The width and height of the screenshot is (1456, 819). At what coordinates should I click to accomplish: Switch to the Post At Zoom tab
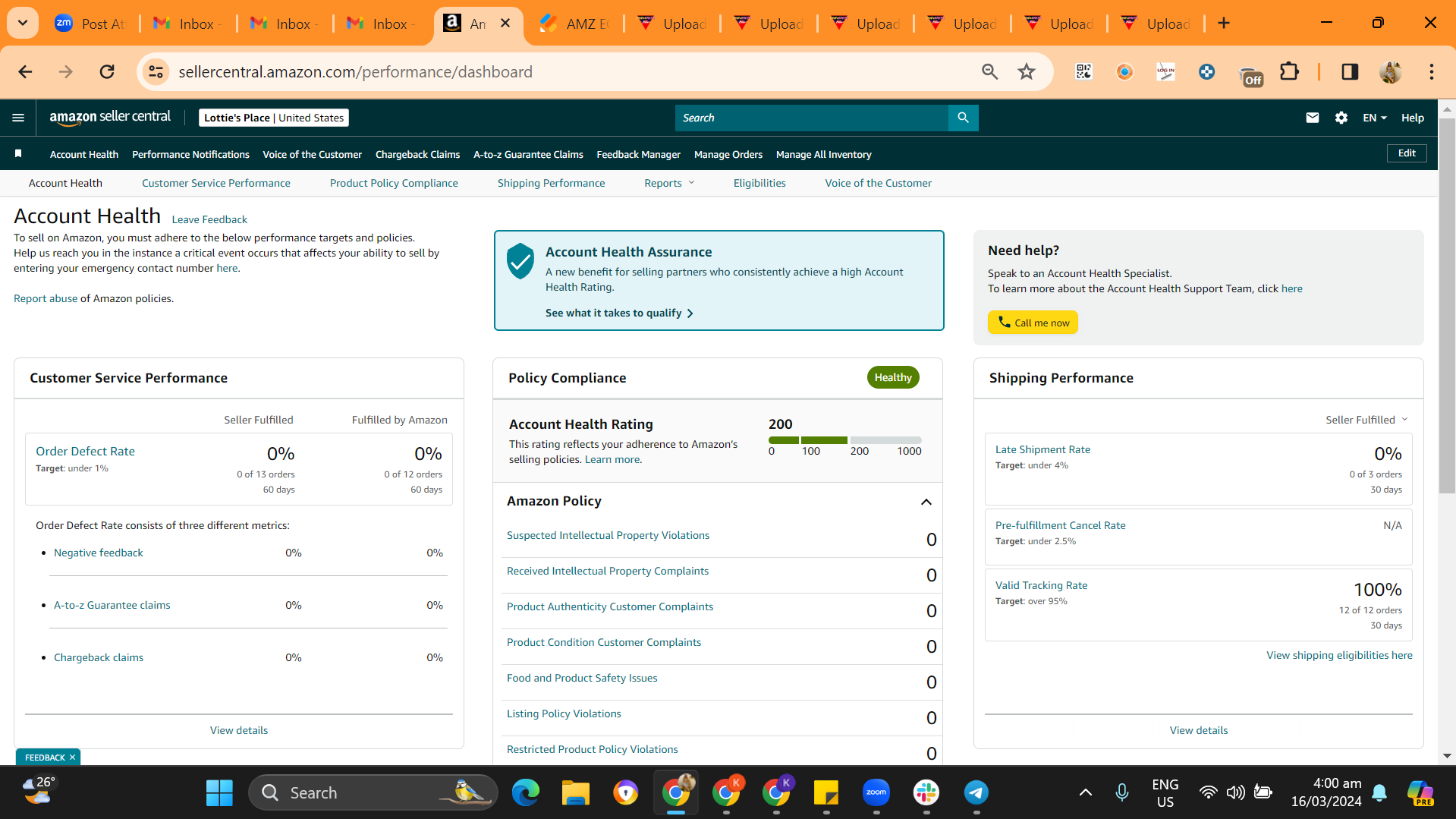pyautogui.click(x=90, y=24)
